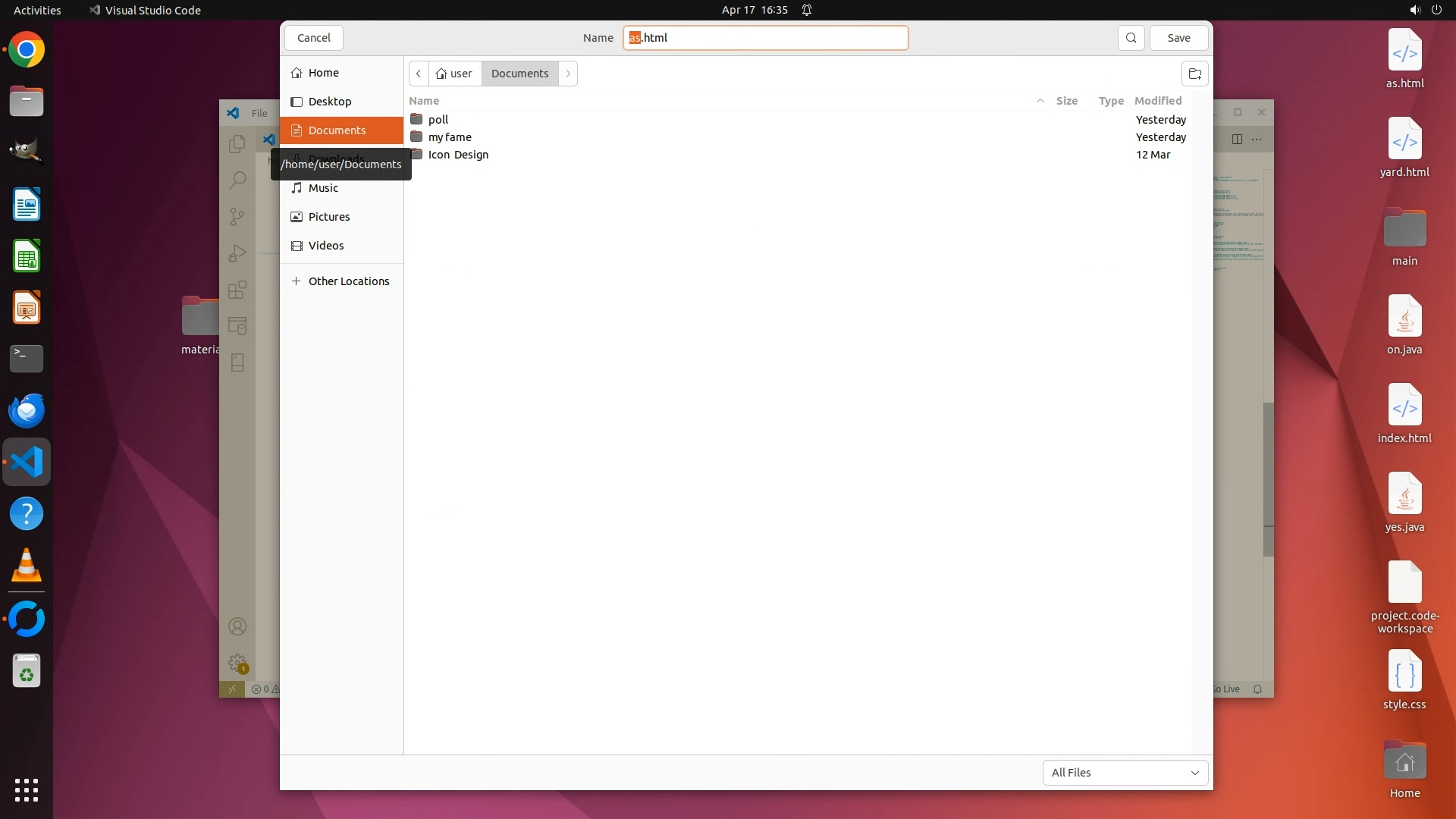Sort files by the Modified column
Image resolution: width=1456 pixels, height=819 pixels.
tap(1157, 101)
